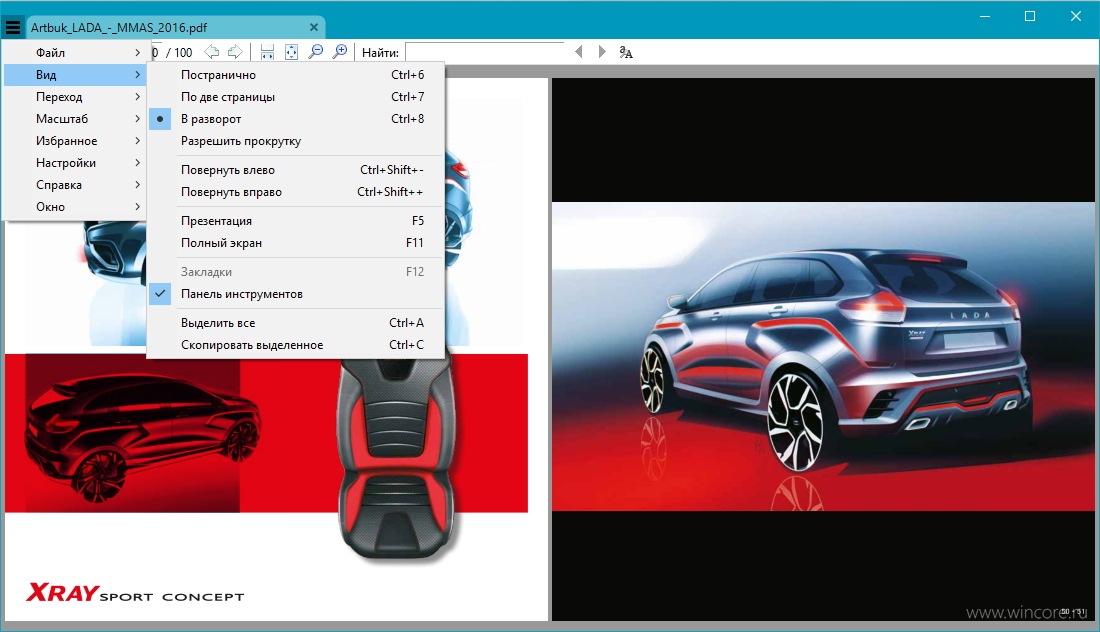Close the PDF viewer window
1100x632 pixels.
pyautogui.click(x=1075, y=16)
